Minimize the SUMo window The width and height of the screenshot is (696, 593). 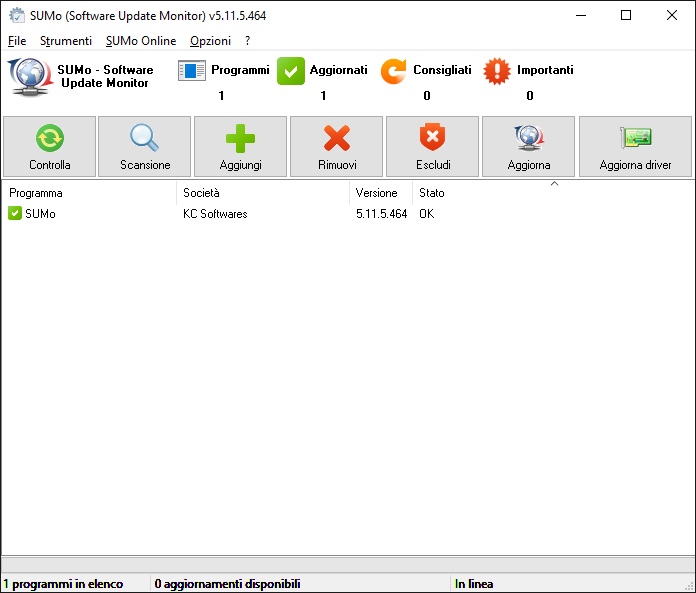coord(581,15)
